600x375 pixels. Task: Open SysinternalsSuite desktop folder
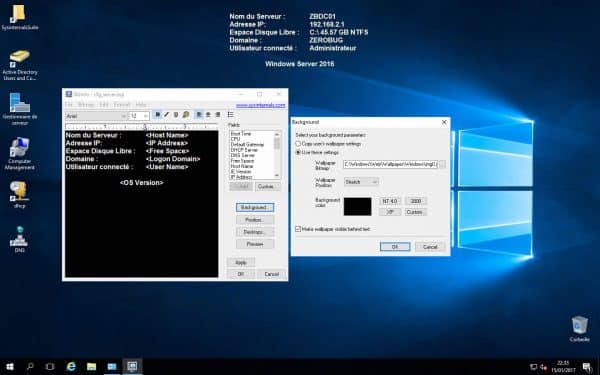19,18
